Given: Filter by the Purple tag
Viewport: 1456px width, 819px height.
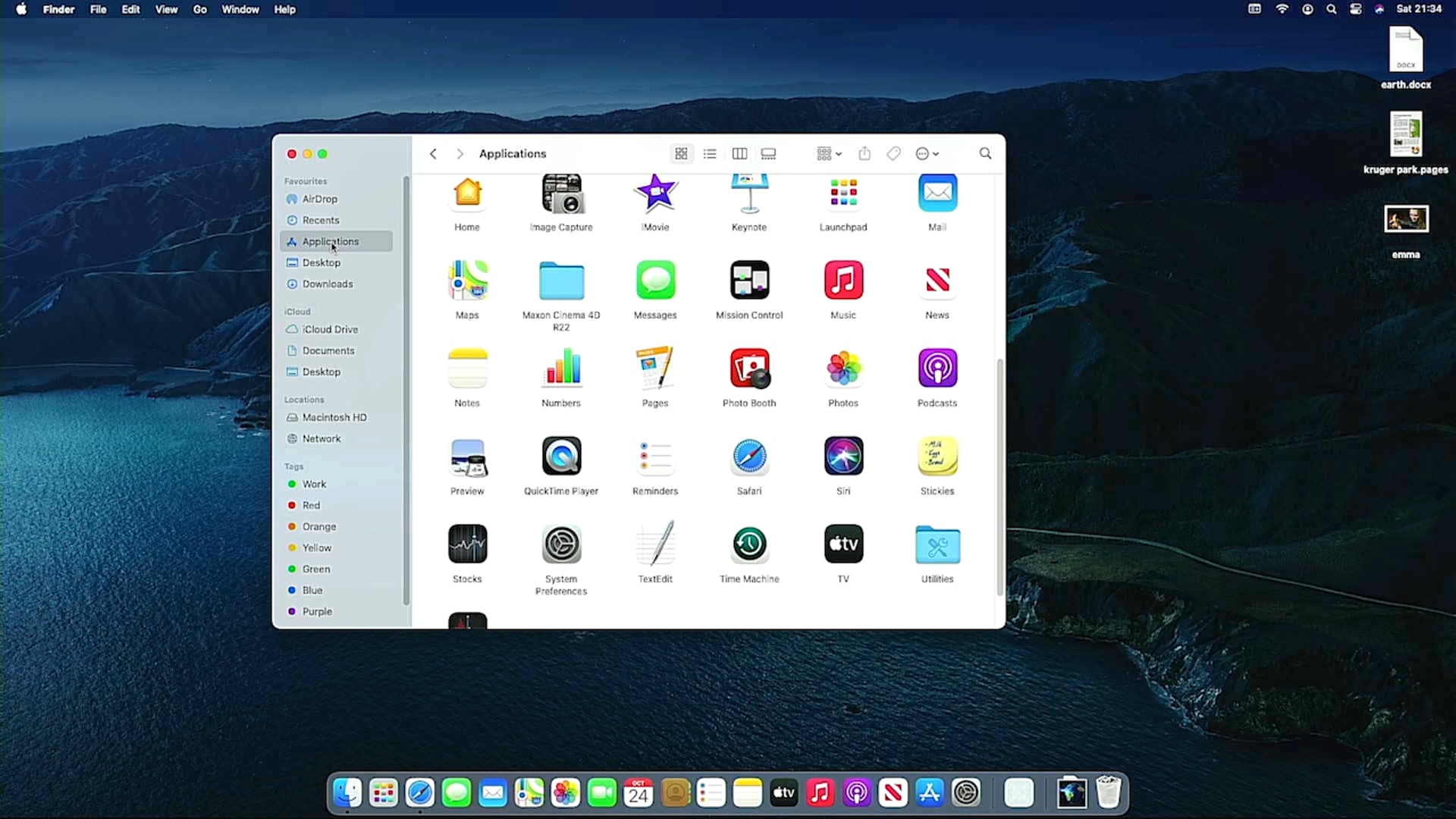Looking at the screenshot, I should tap(337, 611).
